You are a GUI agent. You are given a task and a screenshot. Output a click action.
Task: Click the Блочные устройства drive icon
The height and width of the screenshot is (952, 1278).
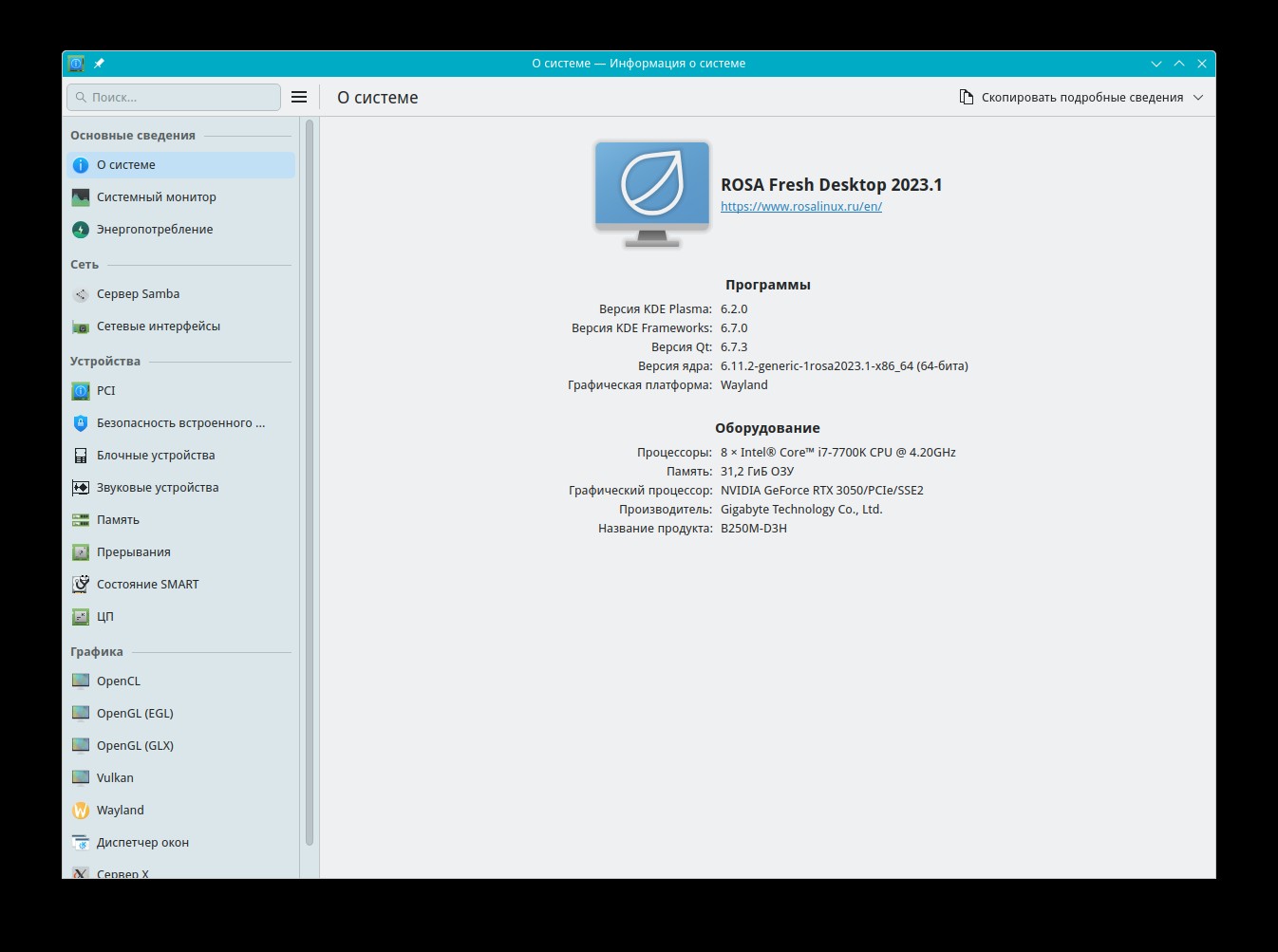point(81,456)
